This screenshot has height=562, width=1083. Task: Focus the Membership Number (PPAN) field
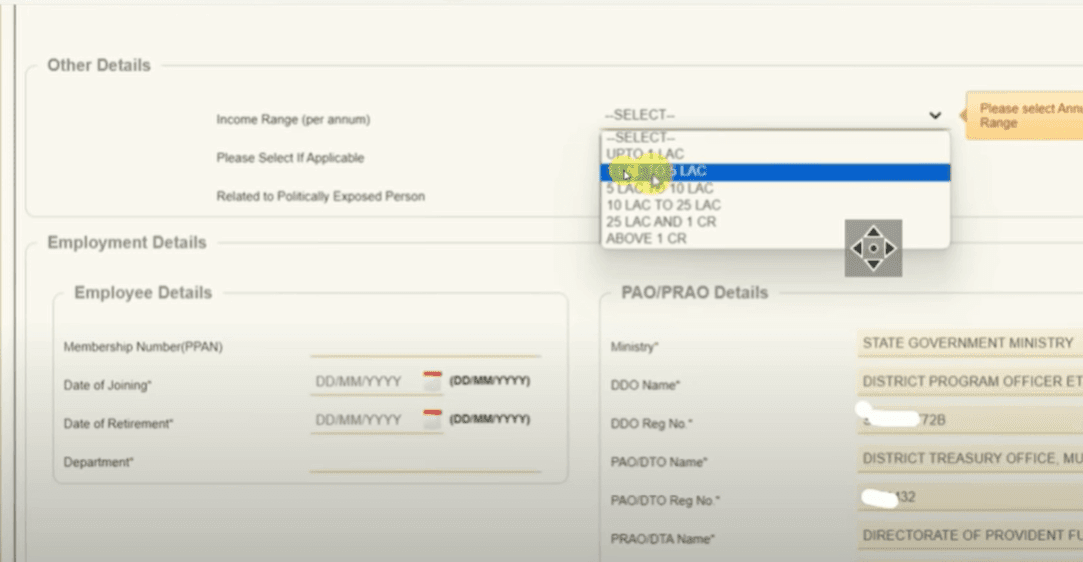point(425,345)
